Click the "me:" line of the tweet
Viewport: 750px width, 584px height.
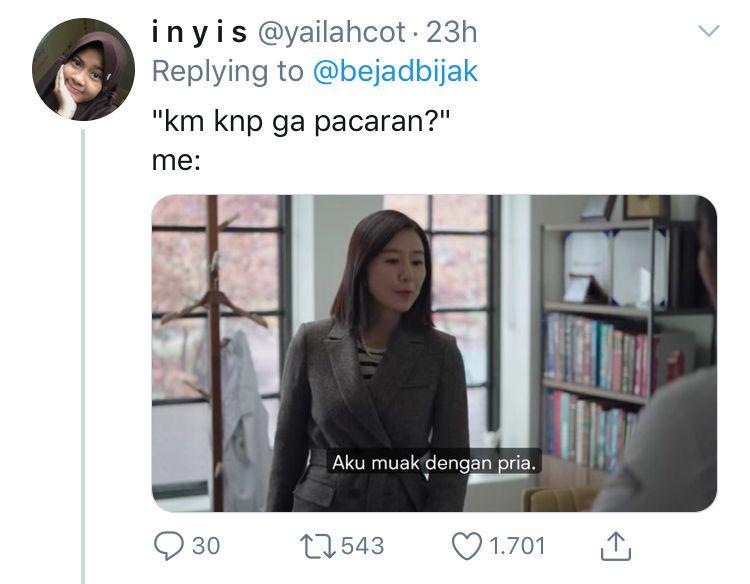(x=176, y=161)
